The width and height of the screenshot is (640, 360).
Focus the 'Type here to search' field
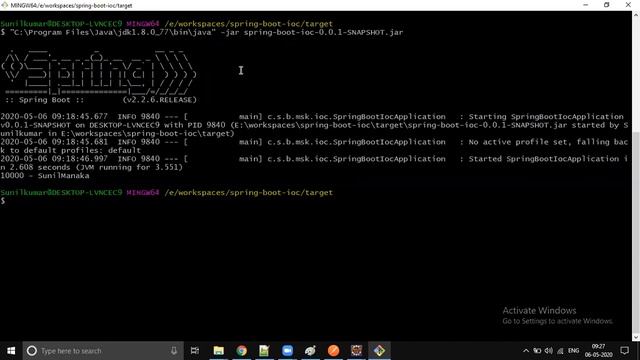(103, 351)
